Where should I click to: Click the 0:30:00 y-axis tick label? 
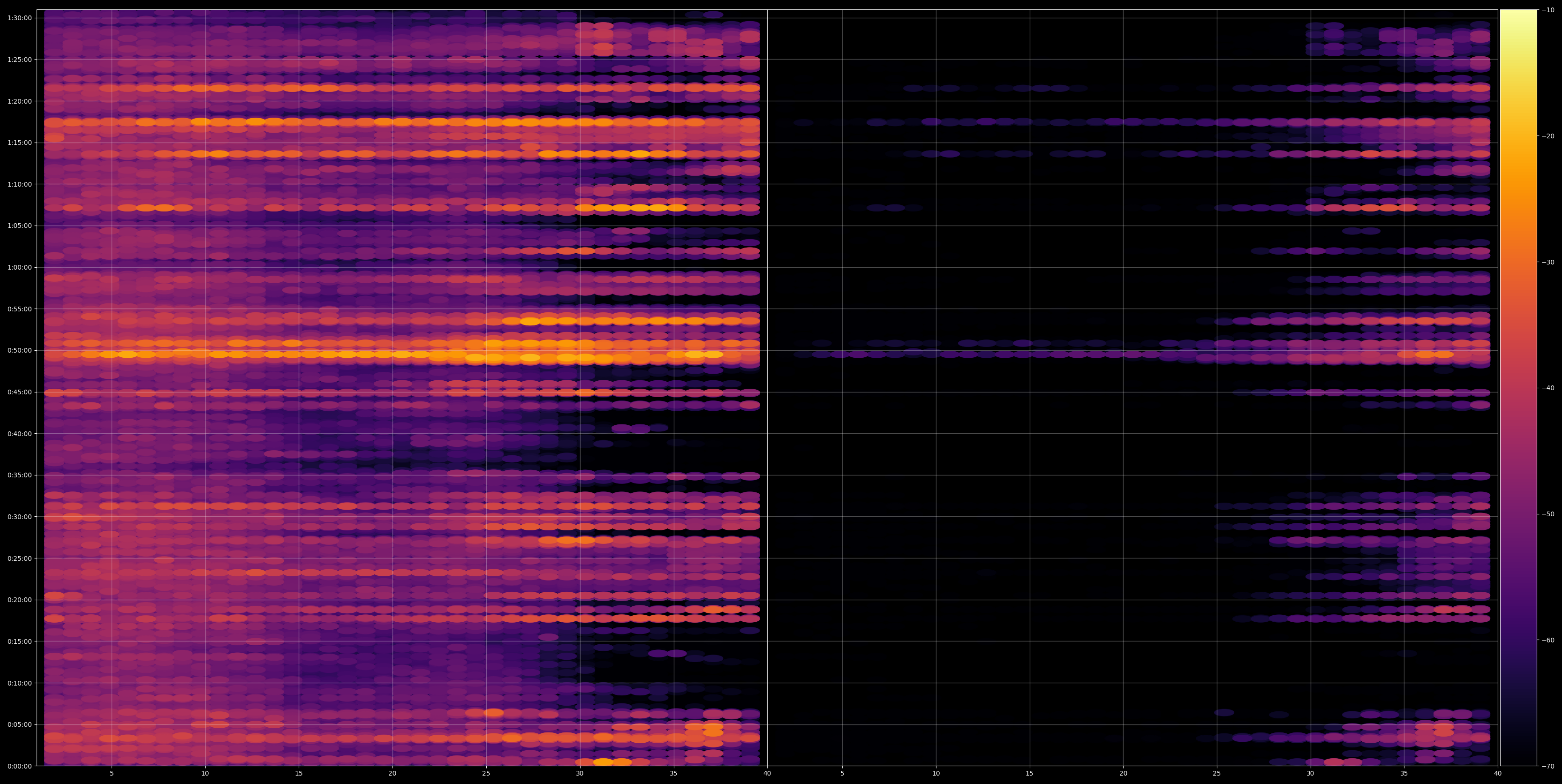pyautogui.click(x=19, y=517)
